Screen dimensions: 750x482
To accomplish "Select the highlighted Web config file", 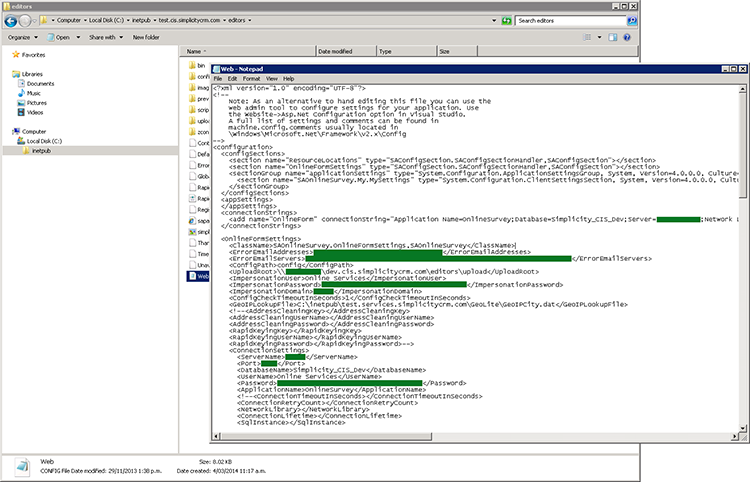I will [198, 276].
